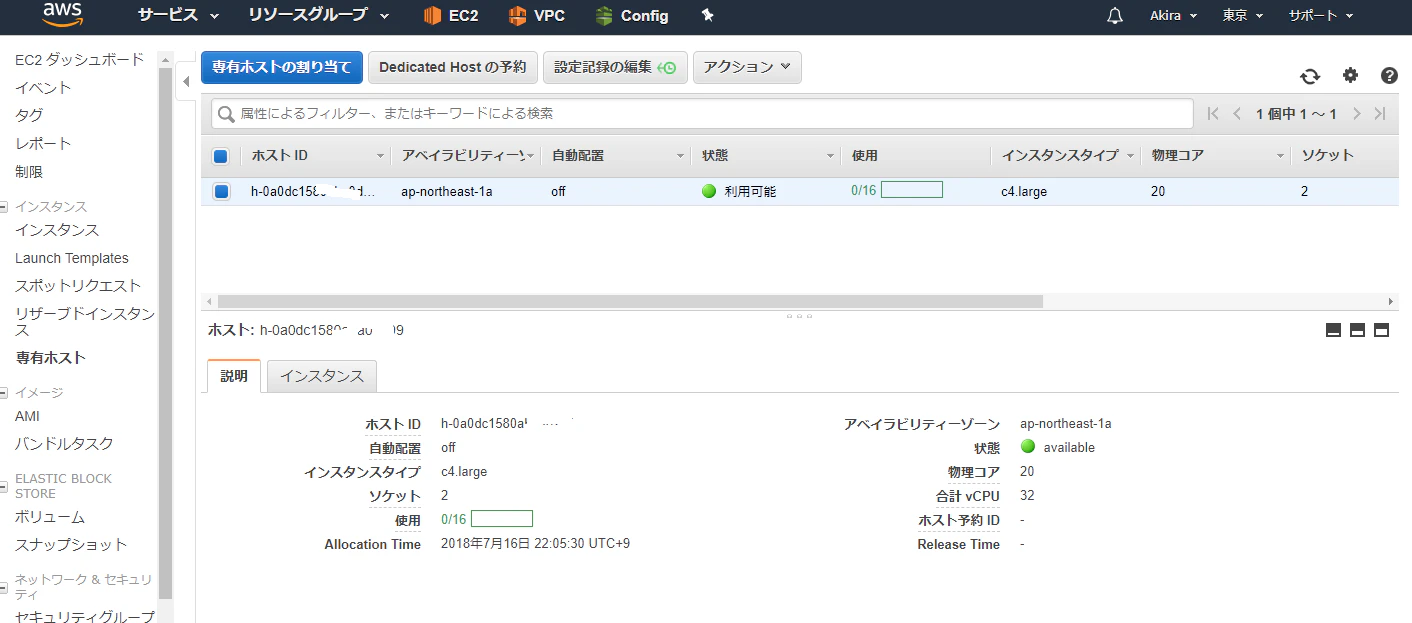
Task: Open ホスト ID column sort arrow
Action: (x=380, y=156)
